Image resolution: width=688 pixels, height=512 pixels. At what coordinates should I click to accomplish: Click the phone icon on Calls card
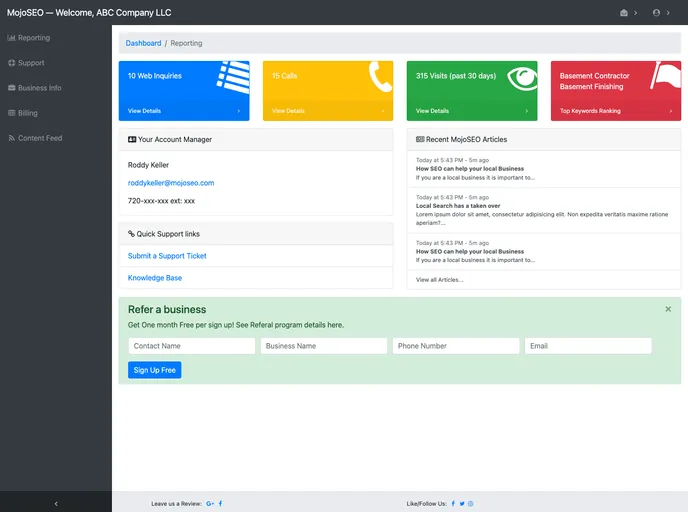pos(379,78)
